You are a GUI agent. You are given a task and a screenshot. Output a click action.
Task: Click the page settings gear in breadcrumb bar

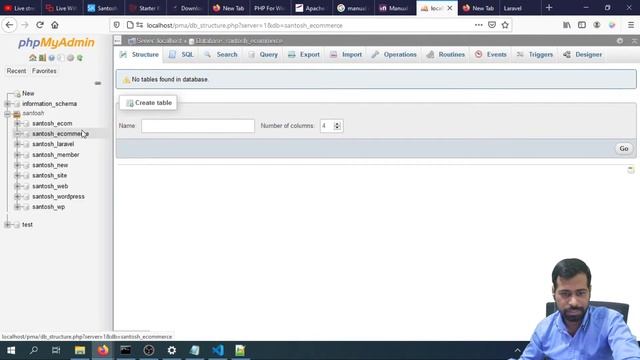(x=620, y=41)
